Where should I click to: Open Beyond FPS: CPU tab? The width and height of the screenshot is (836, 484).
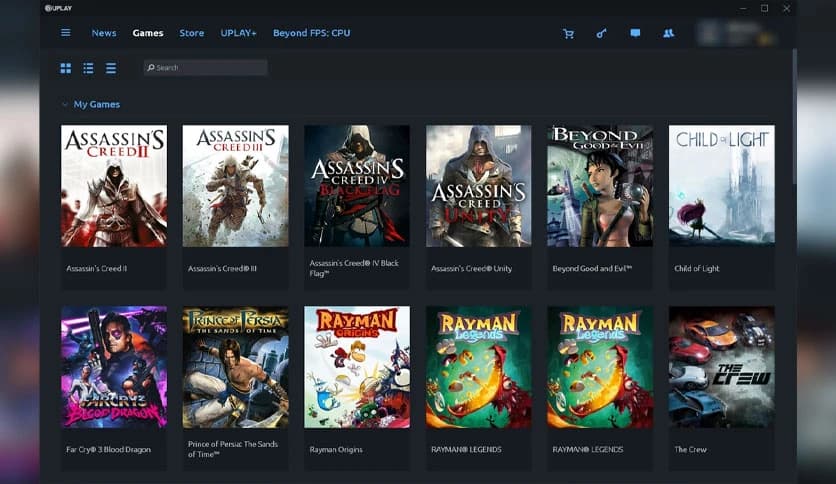point(311,33)
